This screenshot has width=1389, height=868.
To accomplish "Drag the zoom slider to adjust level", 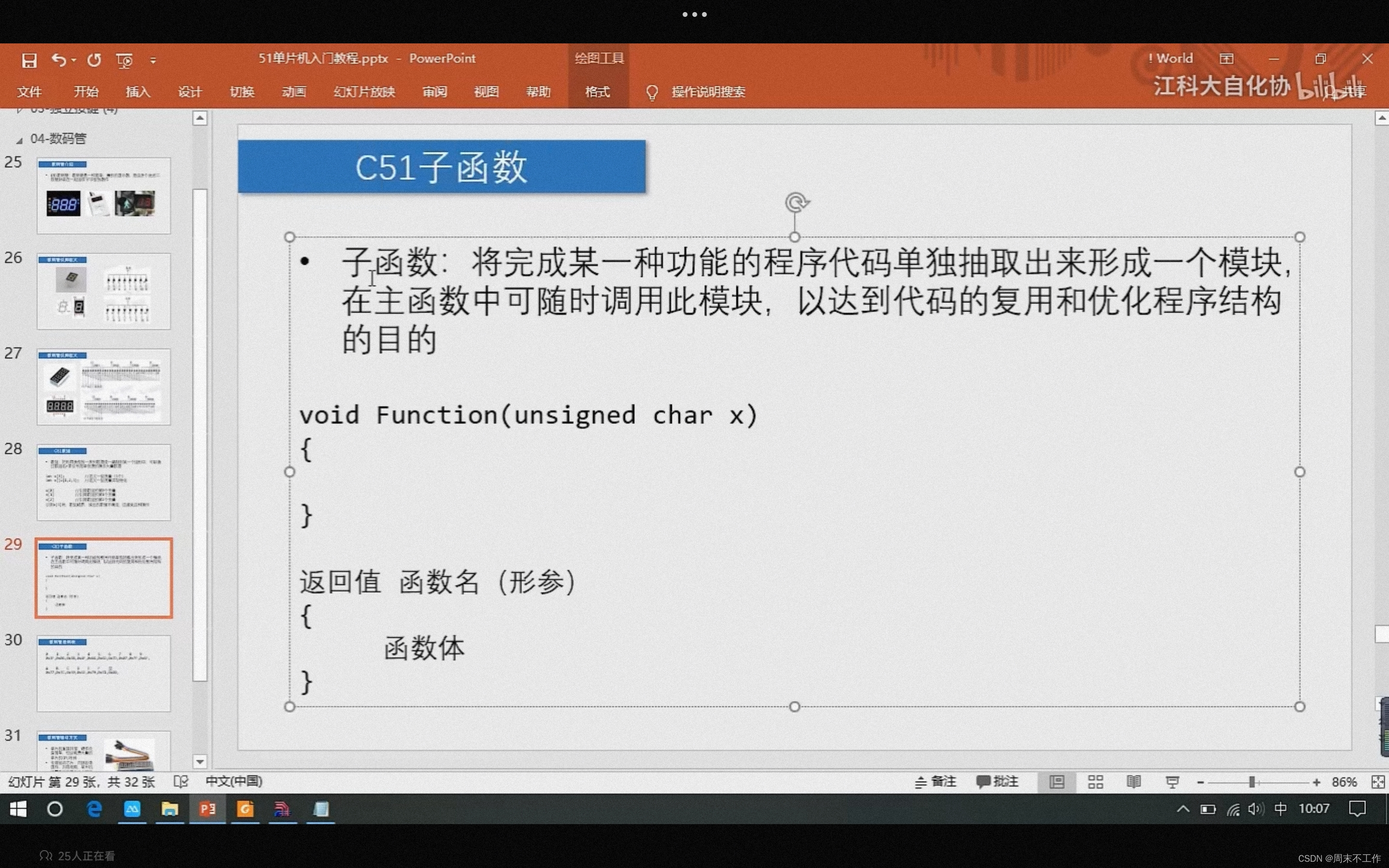I will pyautogui.click(x=1259, y=780).
